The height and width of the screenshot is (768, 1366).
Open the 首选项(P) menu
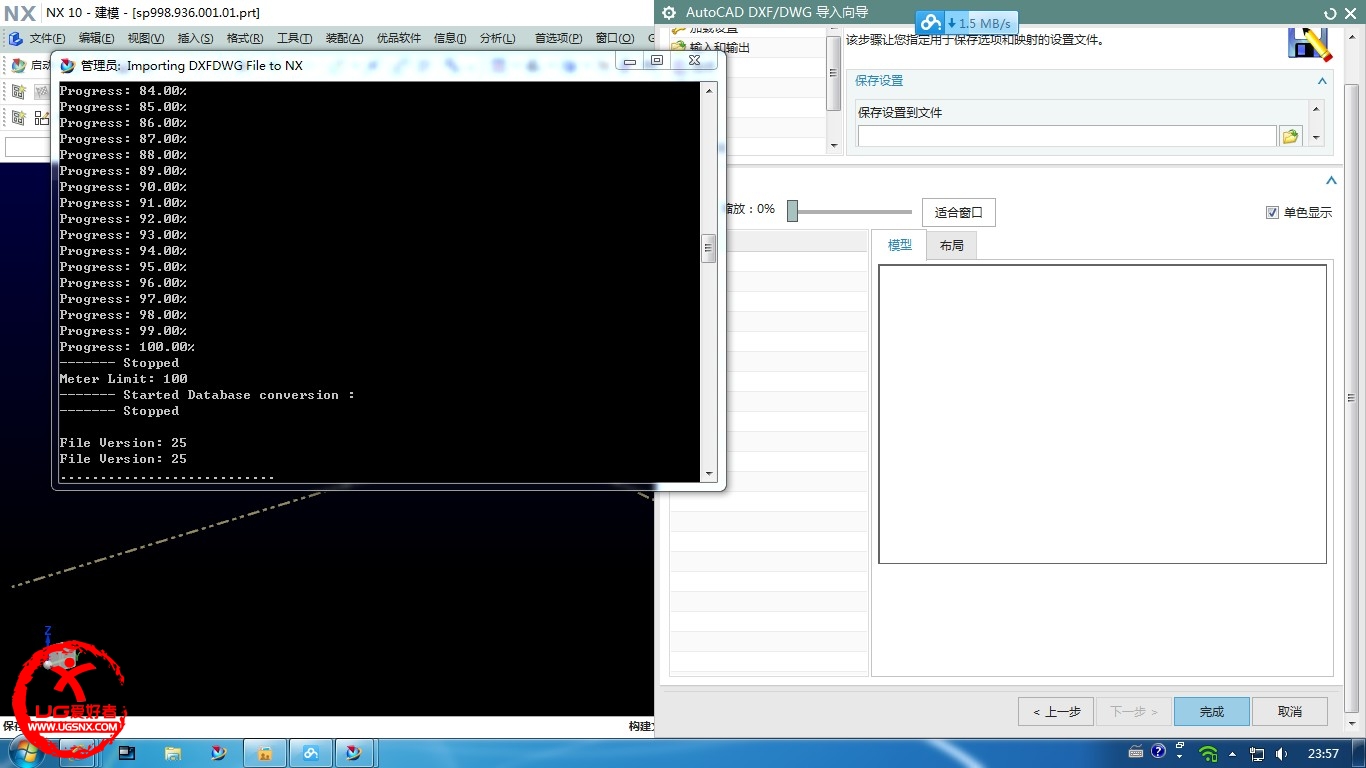pyautogui.click(x=558, y=38)
